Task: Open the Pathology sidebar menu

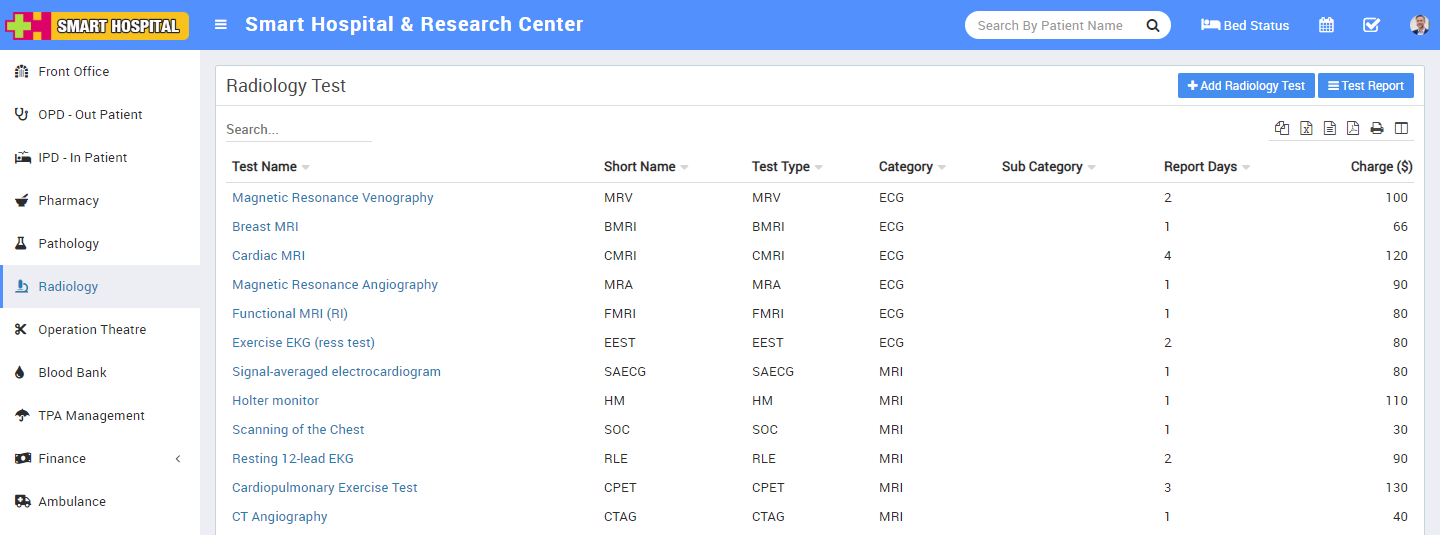Action: coord(68,244)
